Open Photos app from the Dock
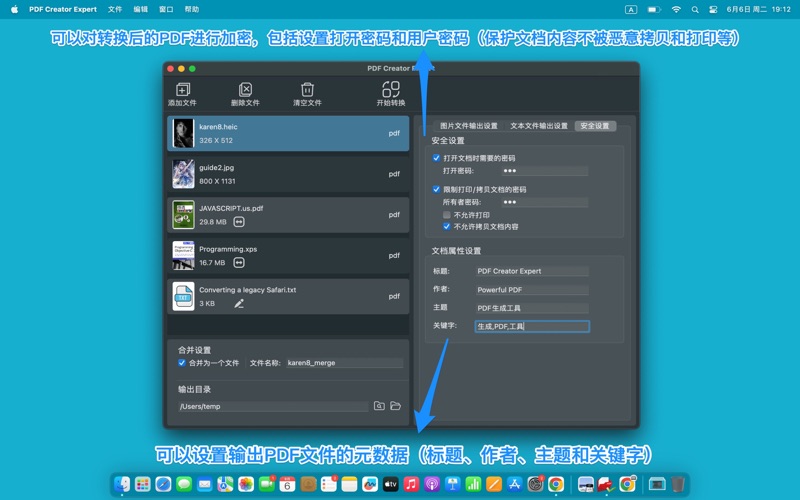Image resolution: width=800 pixels, height=500 pixels. tap(246, 484)
